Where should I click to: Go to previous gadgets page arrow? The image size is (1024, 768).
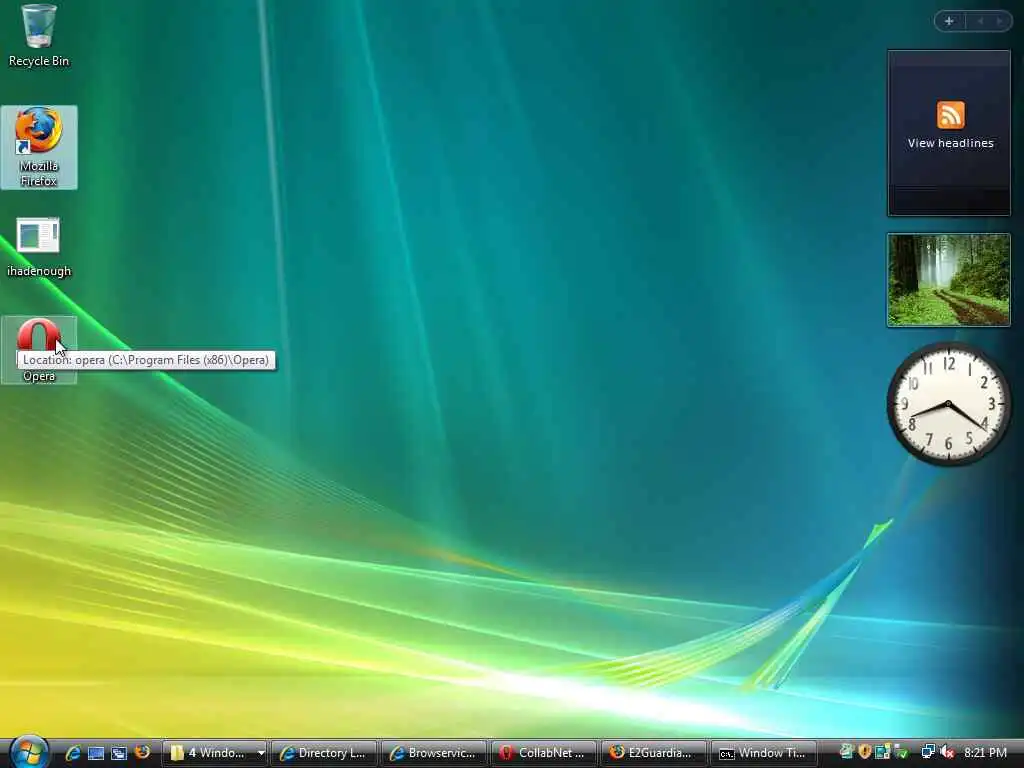coord(980,21)
